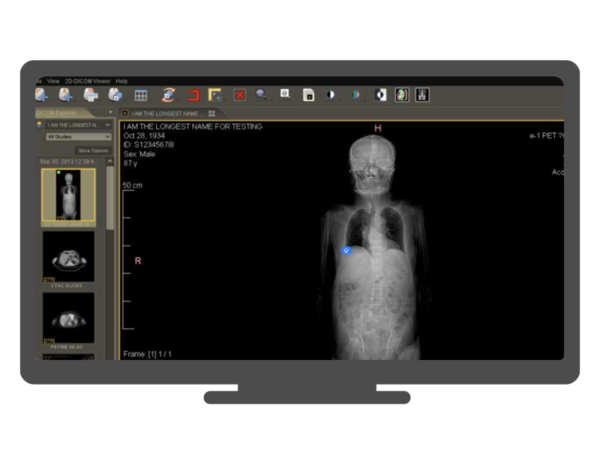Click the synchronize rotating arrows icon

coord(168,95)
